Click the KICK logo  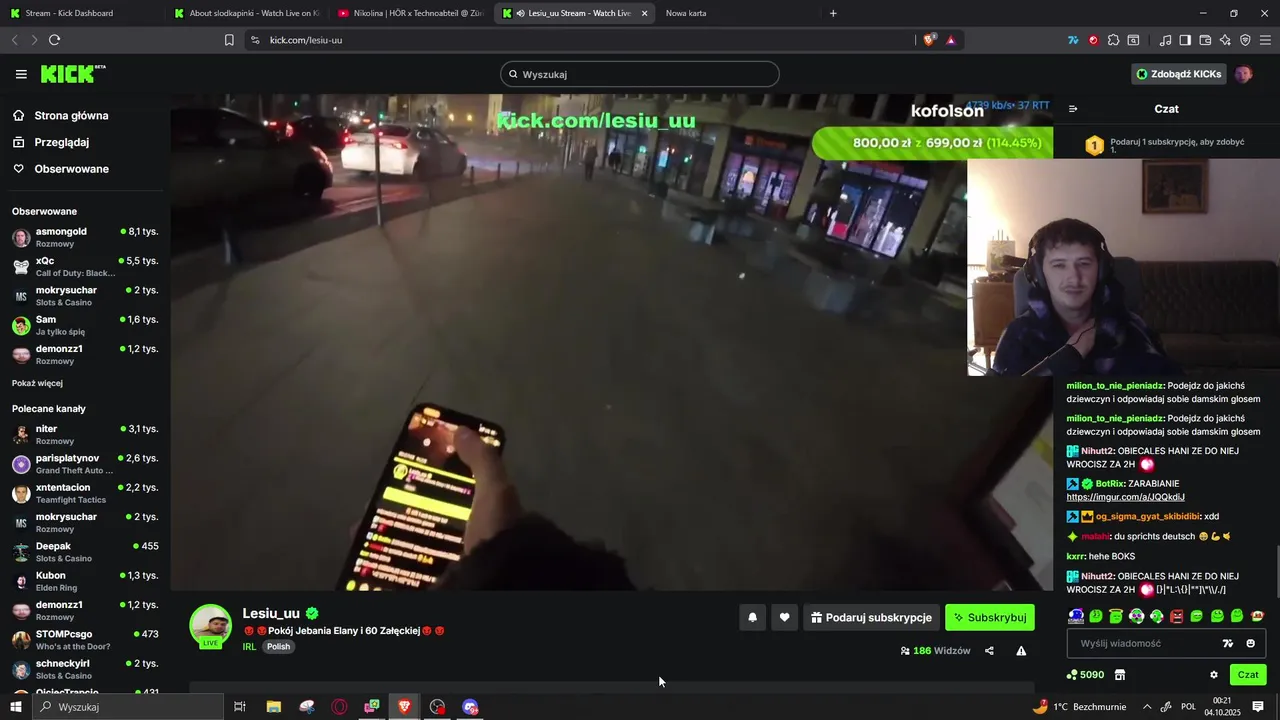tap(72, 74)
